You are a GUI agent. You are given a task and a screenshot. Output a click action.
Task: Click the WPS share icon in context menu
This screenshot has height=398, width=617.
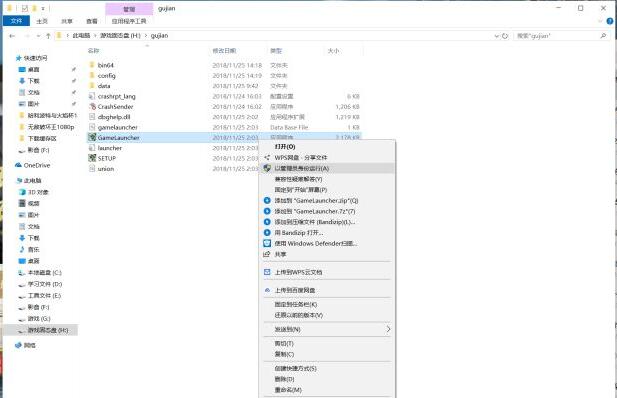point(267,157)
